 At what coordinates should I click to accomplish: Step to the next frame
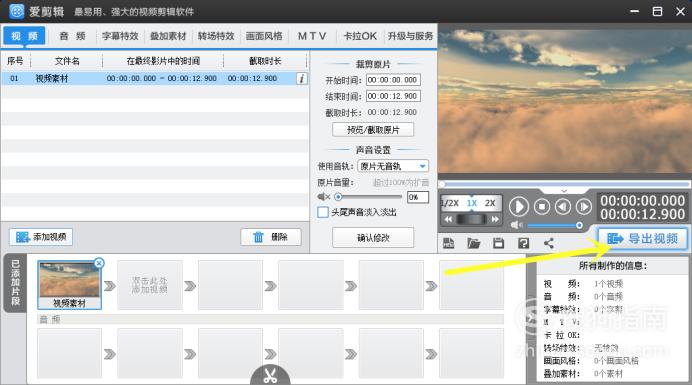click(584, 207)
